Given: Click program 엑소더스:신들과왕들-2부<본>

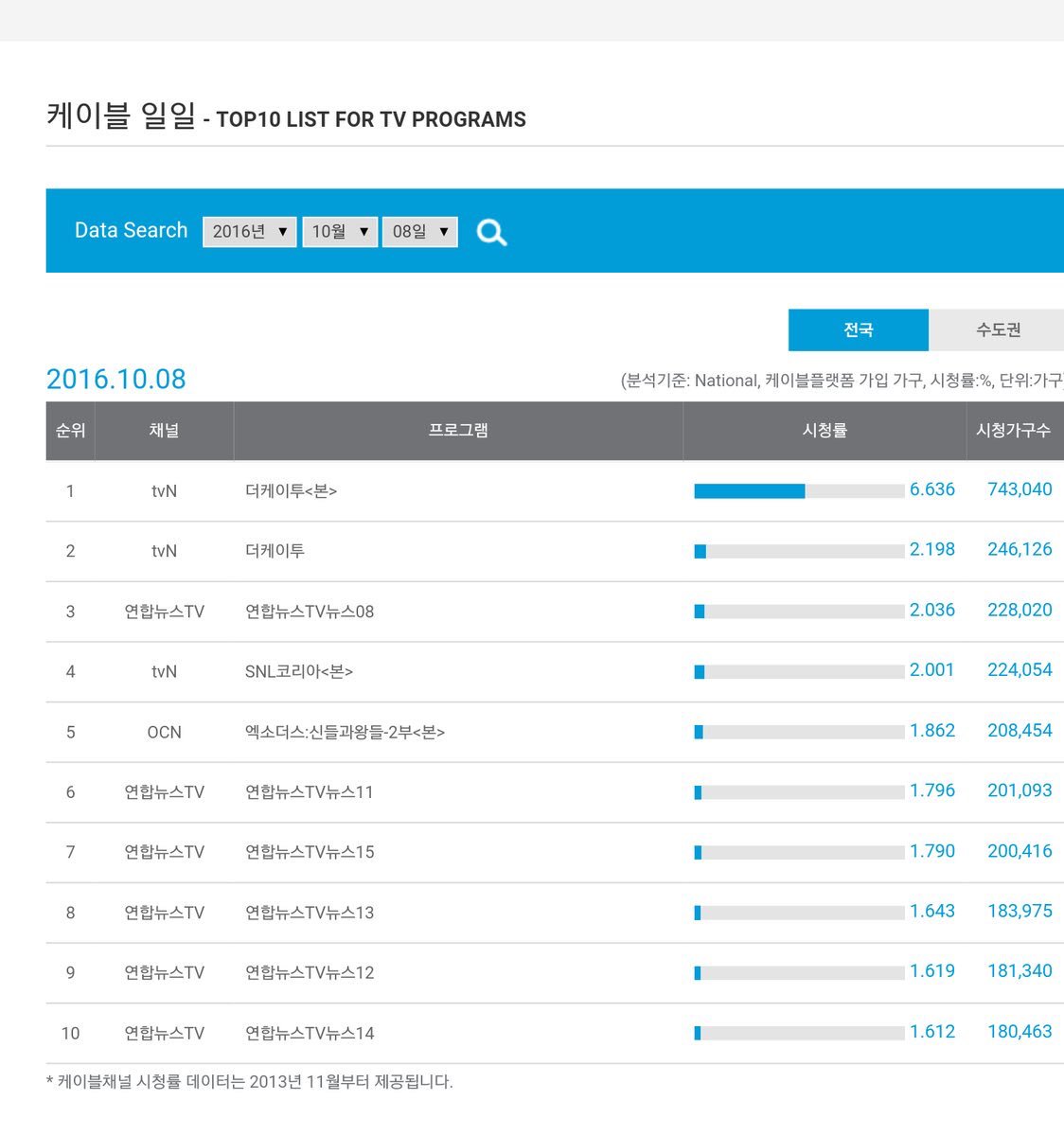Looking at the screenshot, I should [x=345, y=732].
